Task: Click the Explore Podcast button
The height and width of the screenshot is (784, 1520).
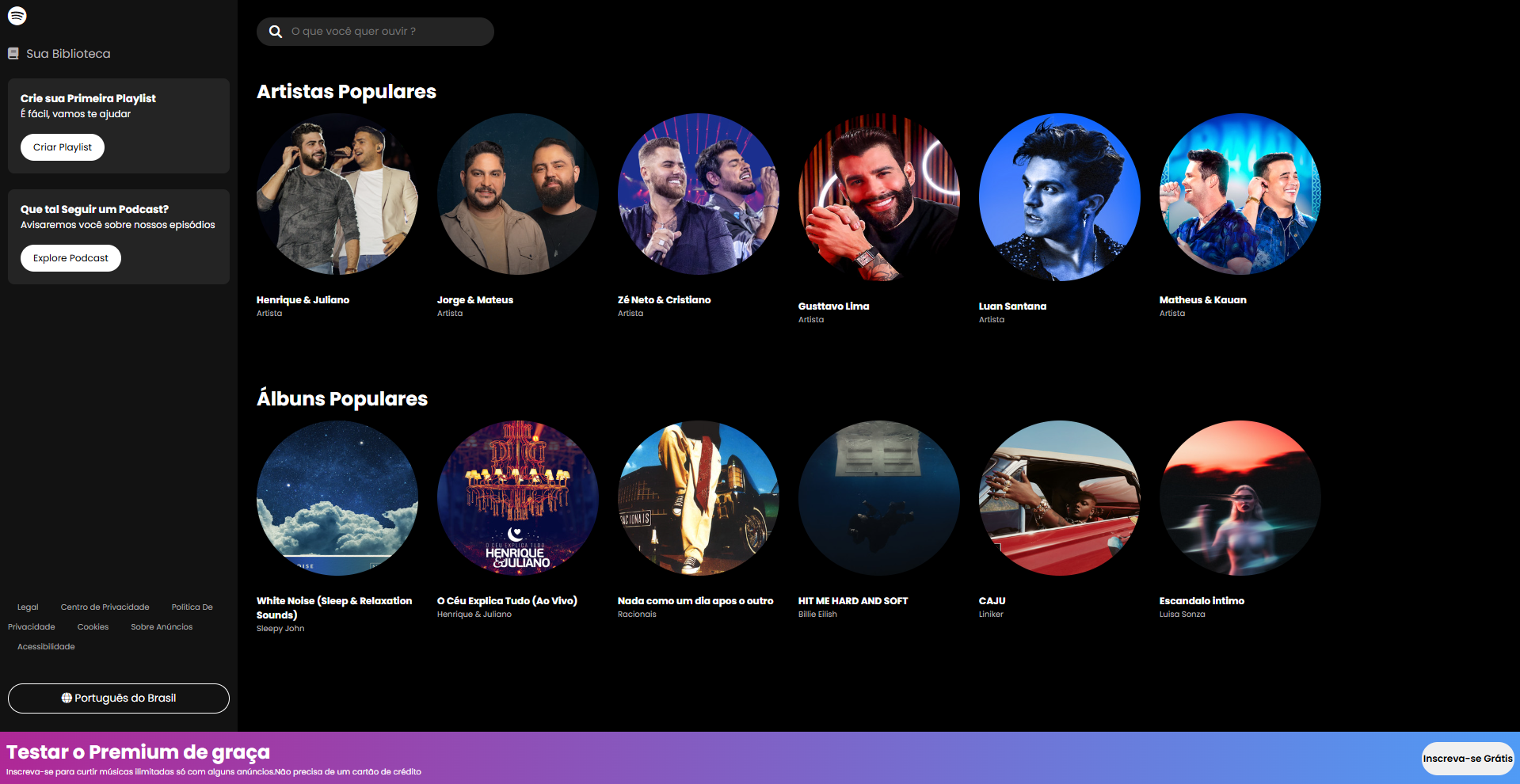Action: pyautogui.click(x=70, y=258)
